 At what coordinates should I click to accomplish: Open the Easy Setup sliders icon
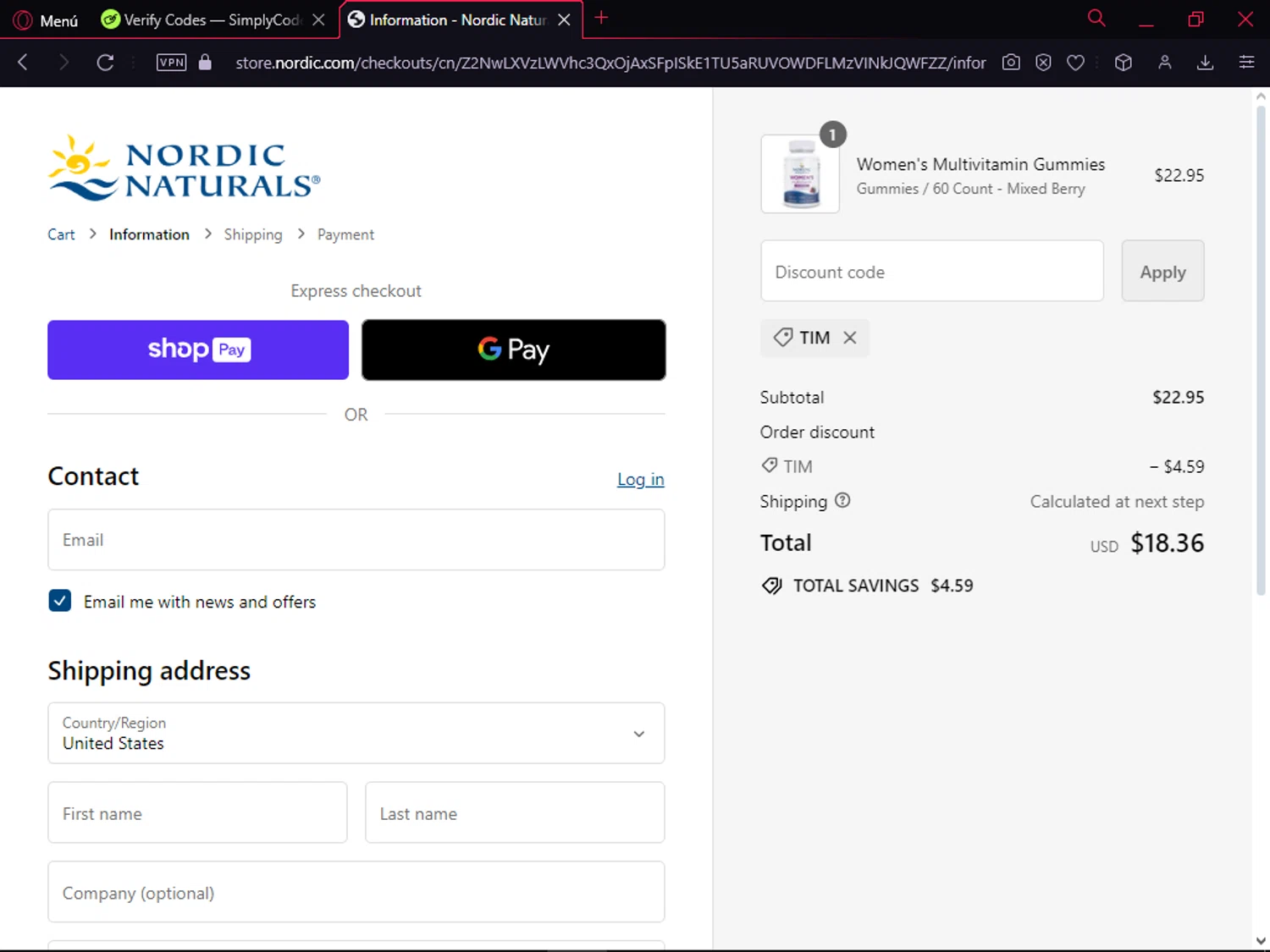coord(1246,62)
